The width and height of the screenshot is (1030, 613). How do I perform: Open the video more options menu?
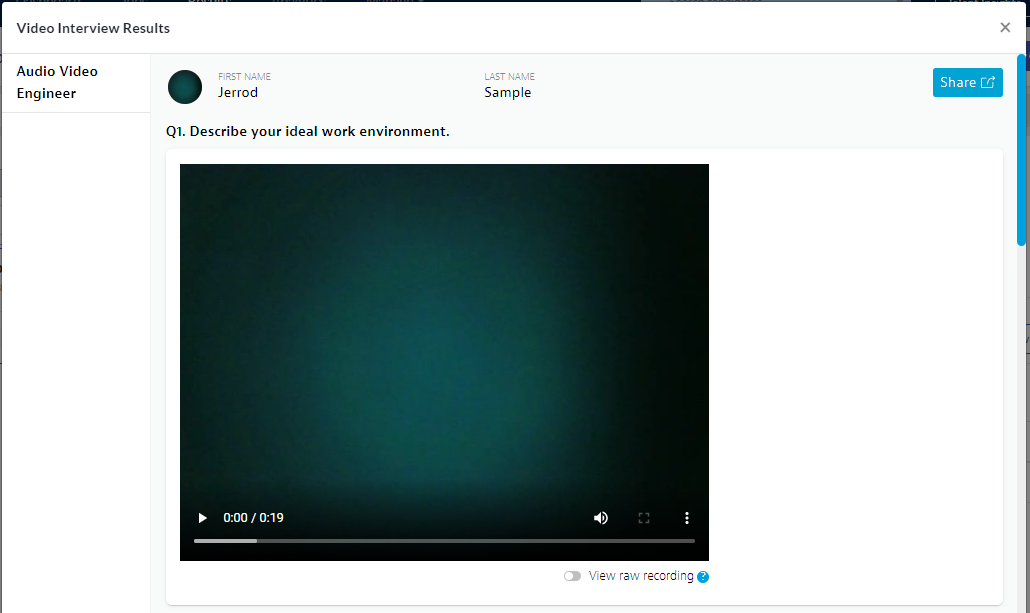pos(686,518)
